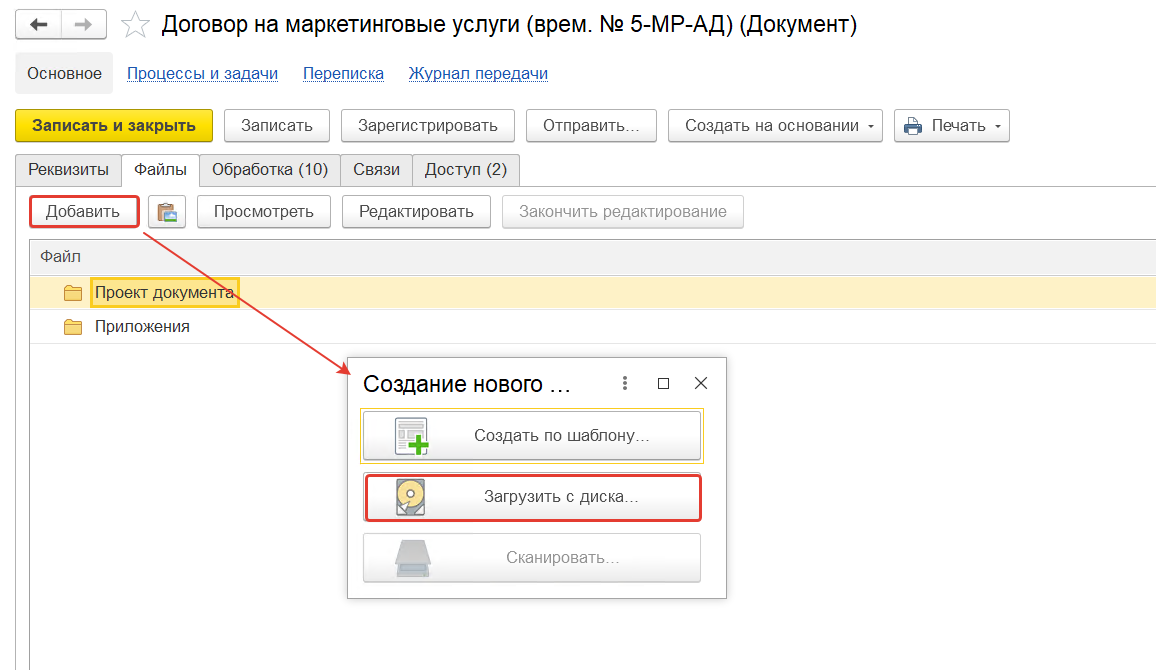1156x670 pixels.
Task: Click the Проект документа folder icon
Action: point(72,293)
